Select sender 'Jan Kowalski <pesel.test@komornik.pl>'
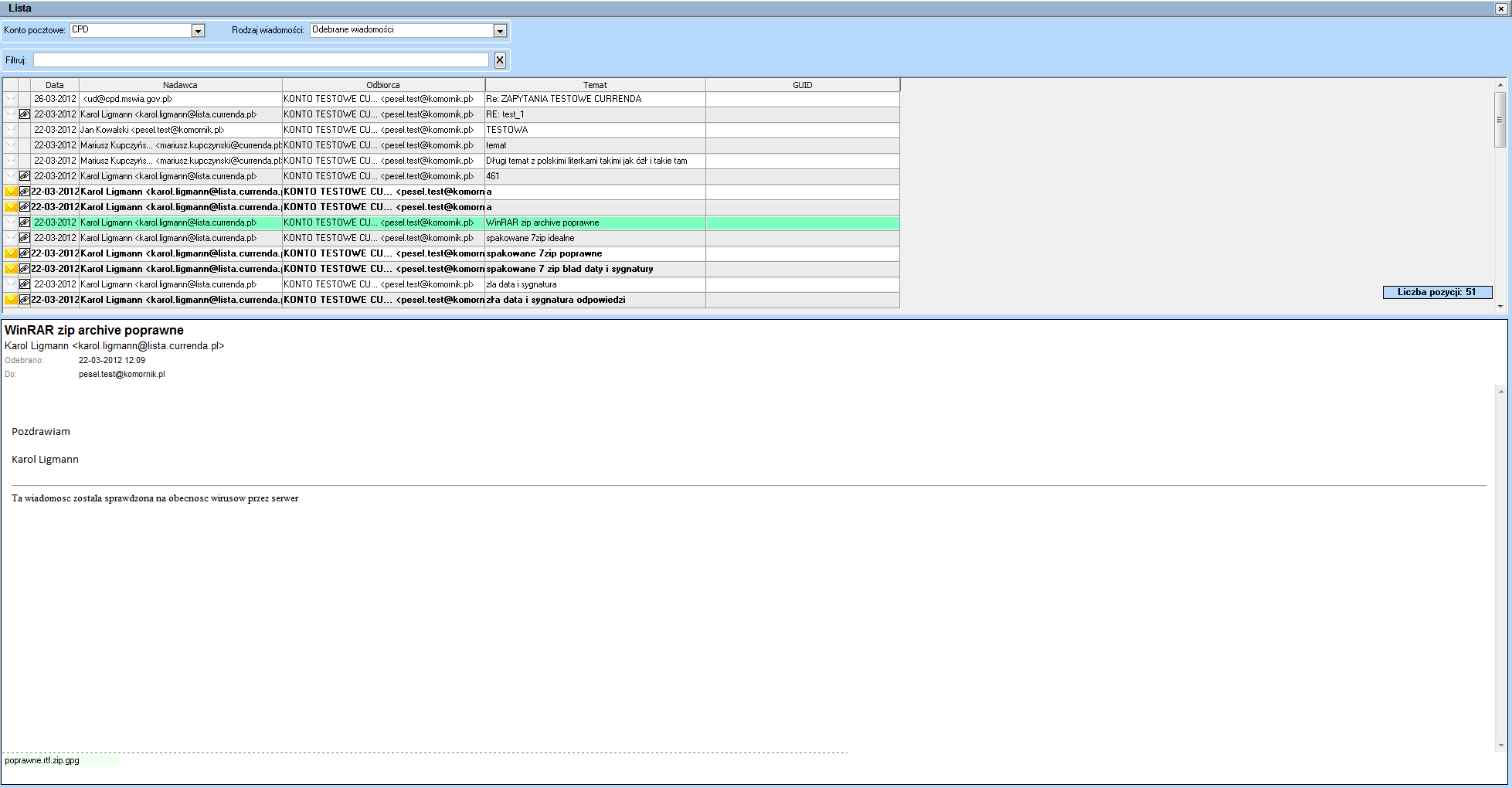This screenshot has width=1512, height=788. click(x=181, y=130)
